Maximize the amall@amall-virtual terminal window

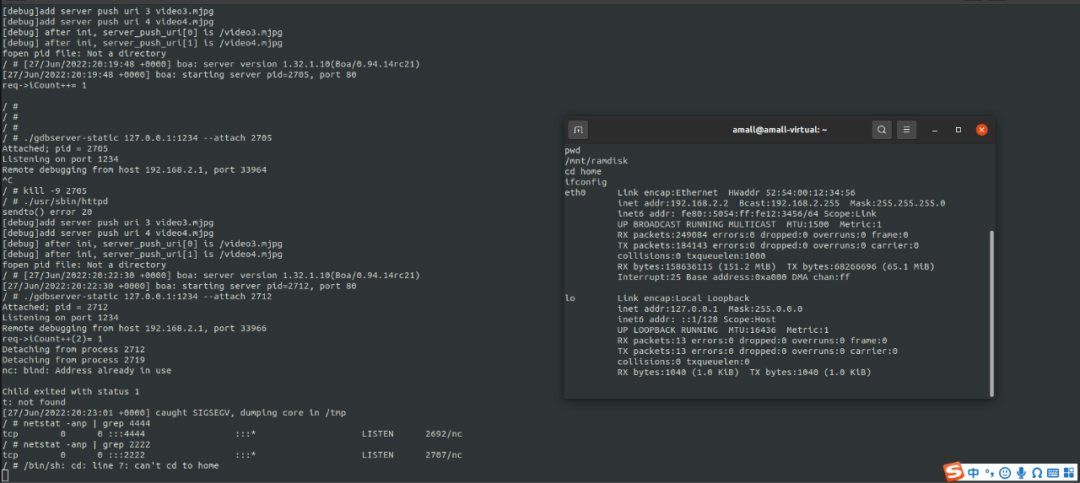[958, 130]
